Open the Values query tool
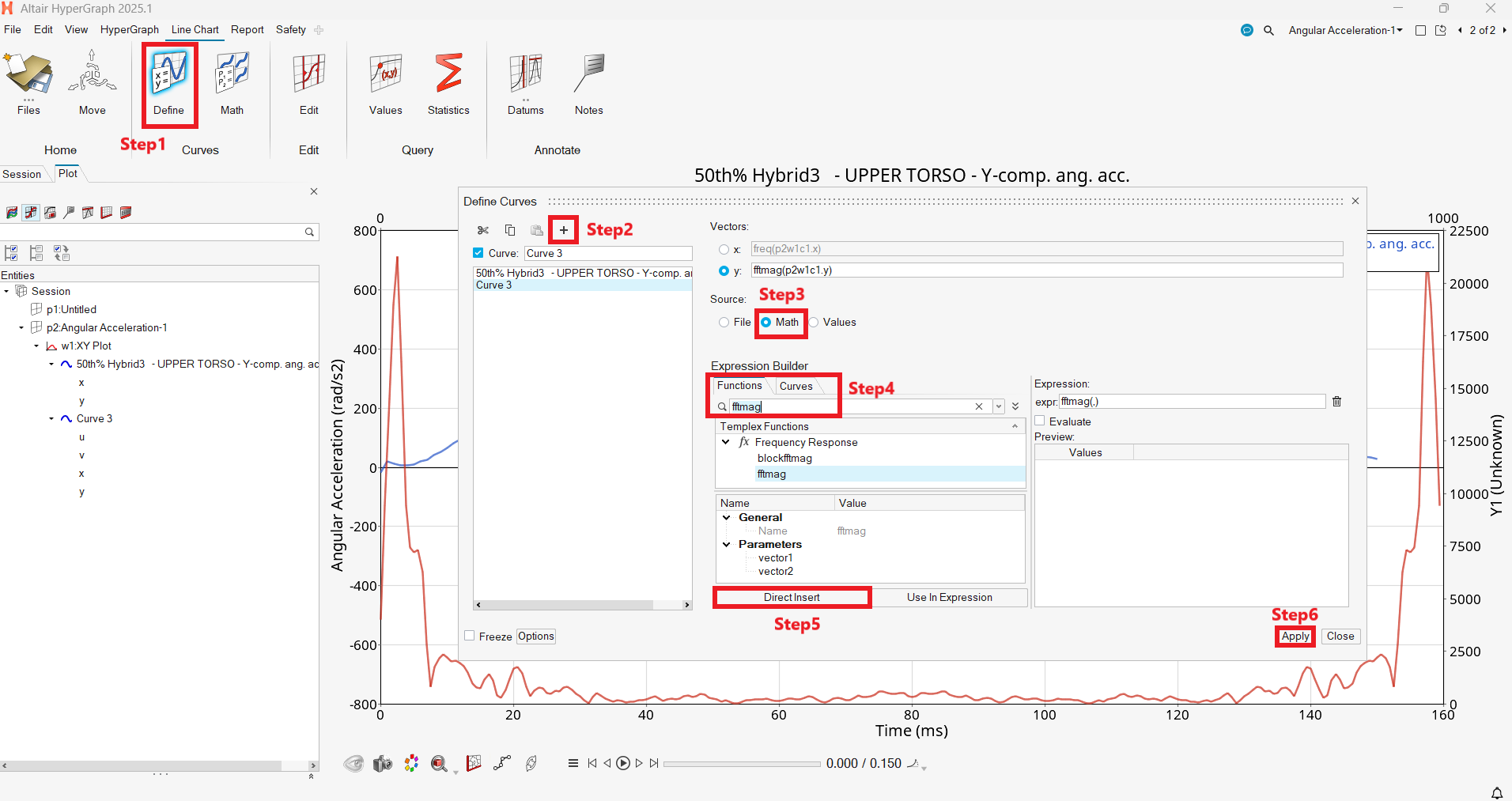Image resolution: width=1512 pixels, height=801 pixels. pyautogui.click(x=386, y=83)
